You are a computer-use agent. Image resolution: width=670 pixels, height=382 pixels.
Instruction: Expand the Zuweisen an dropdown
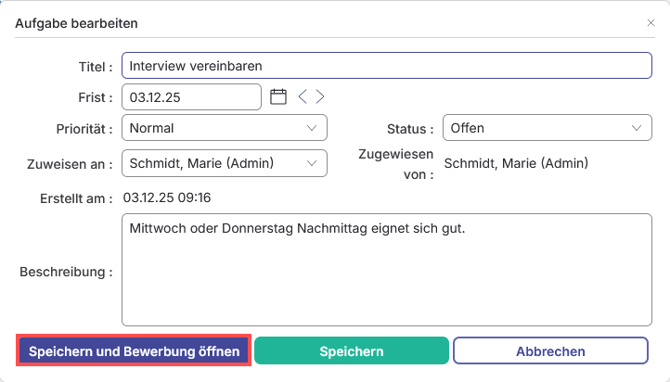click(x=224, y=163)
